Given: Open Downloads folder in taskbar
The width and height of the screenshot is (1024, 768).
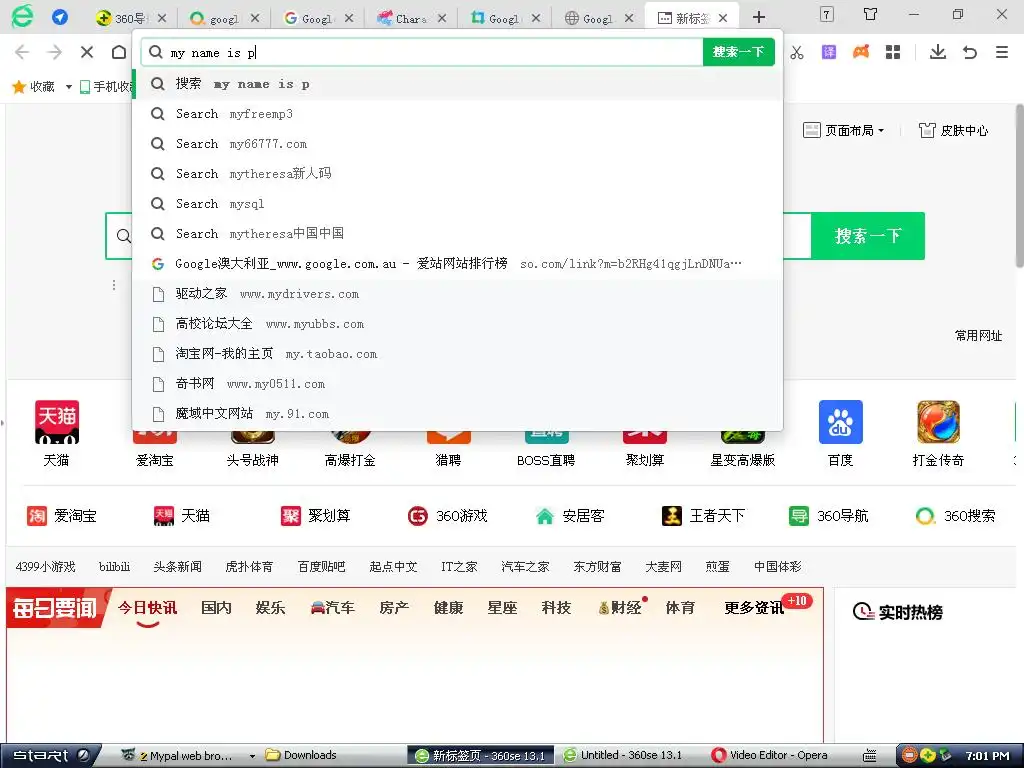Looking at the screenshot, I should point(301,756).
